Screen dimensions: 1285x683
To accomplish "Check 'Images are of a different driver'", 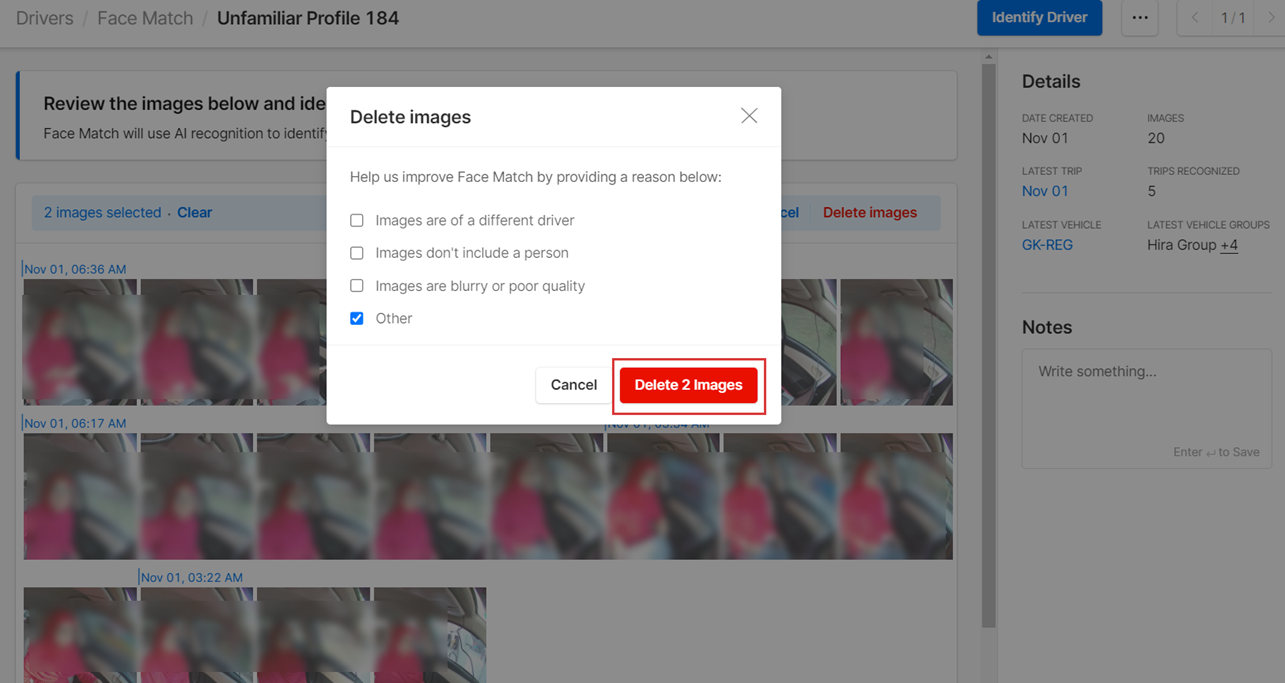I will (x=357, y=220).
